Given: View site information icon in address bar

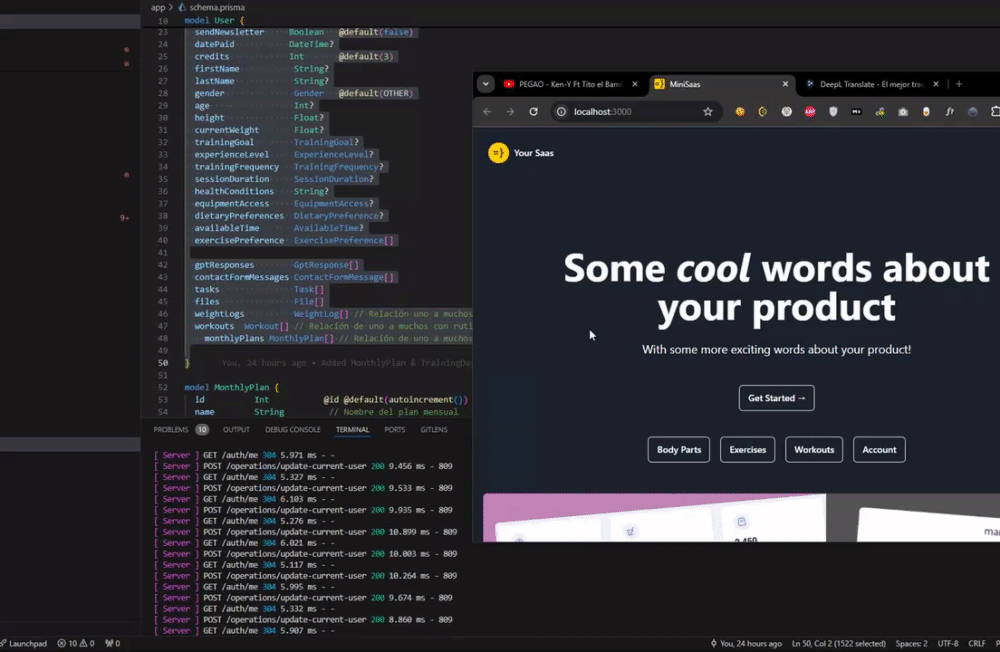Looking at the screenshot, I should (x=561, y=112).
